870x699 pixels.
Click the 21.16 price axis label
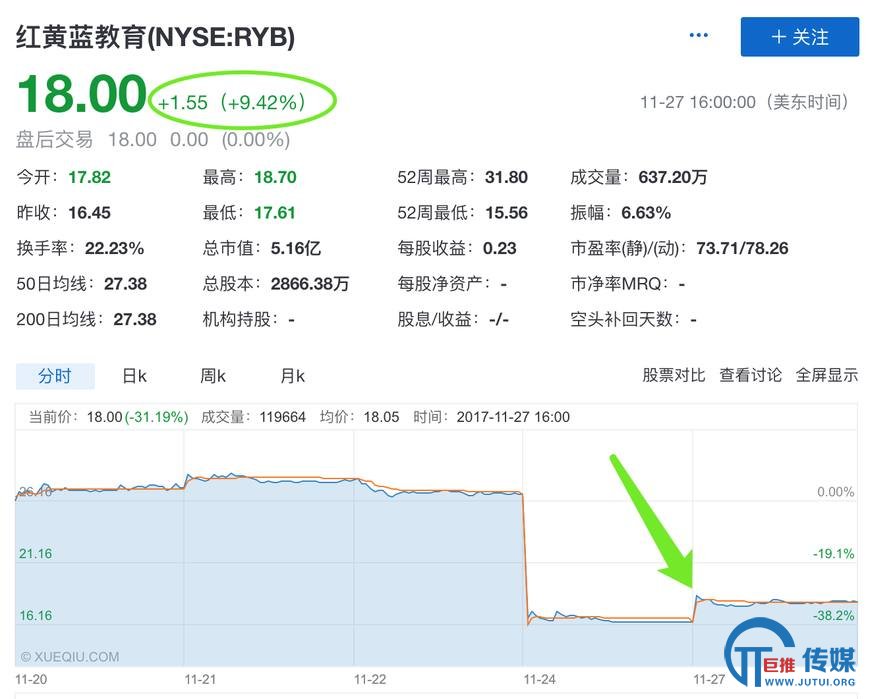point(36,554)
